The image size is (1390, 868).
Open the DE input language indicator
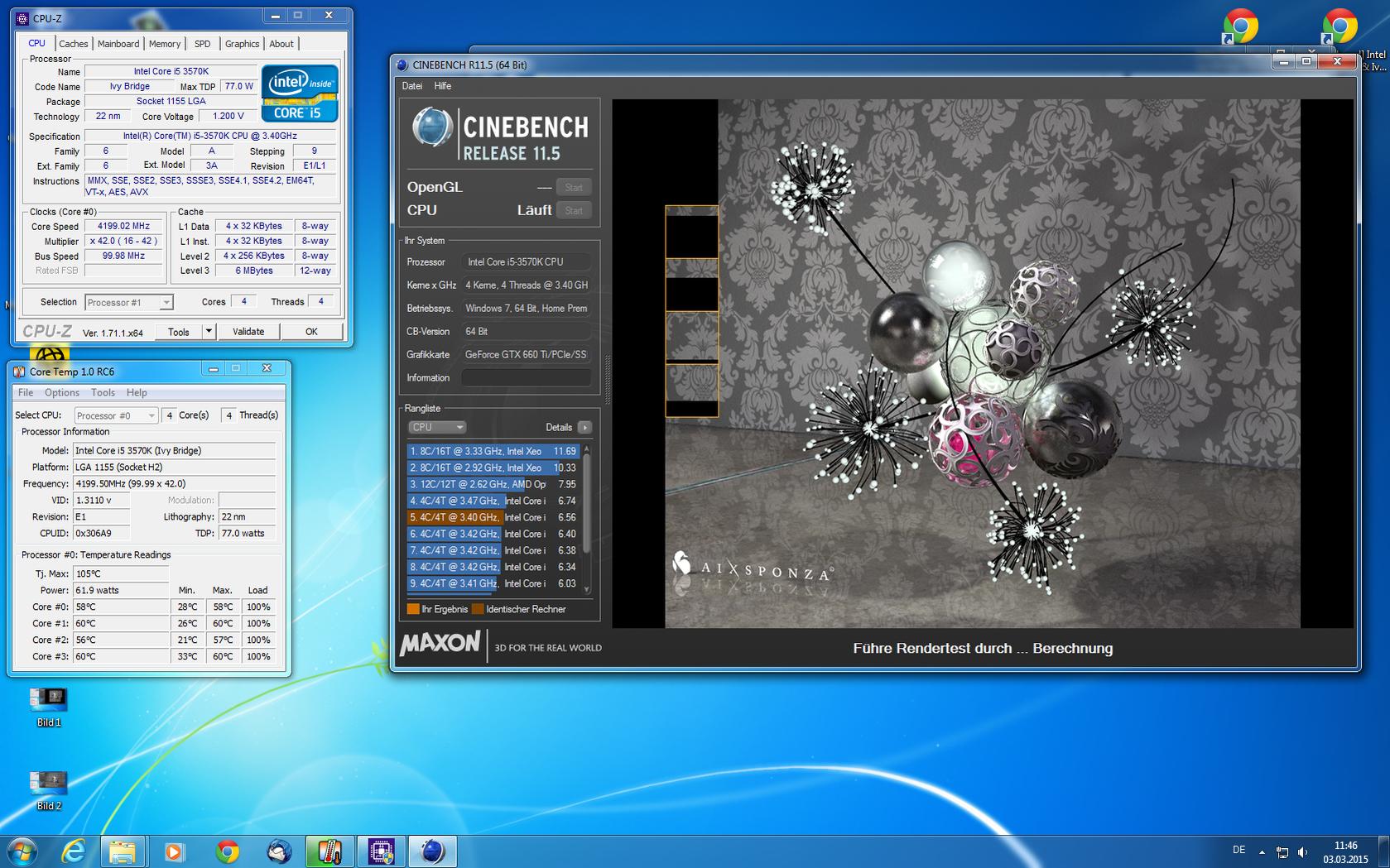(1238, 850)
